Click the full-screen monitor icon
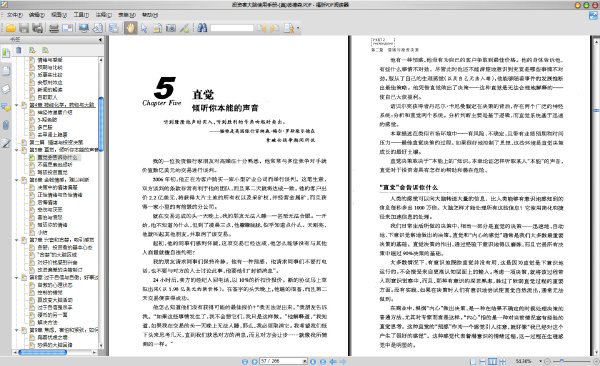The image size is (600, 366). (84, 28)
